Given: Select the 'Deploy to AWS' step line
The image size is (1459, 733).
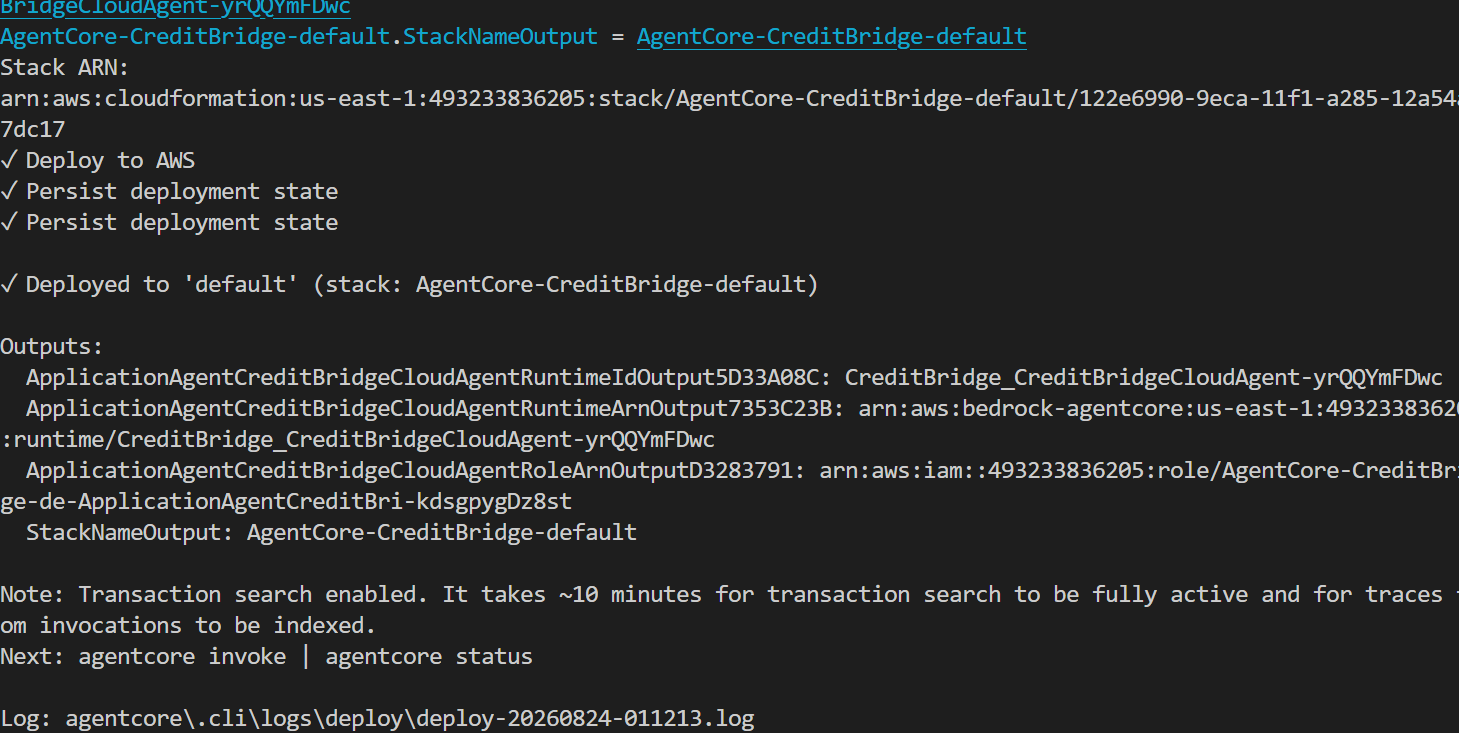Looking at the screenshot, I should pos(98,161).
